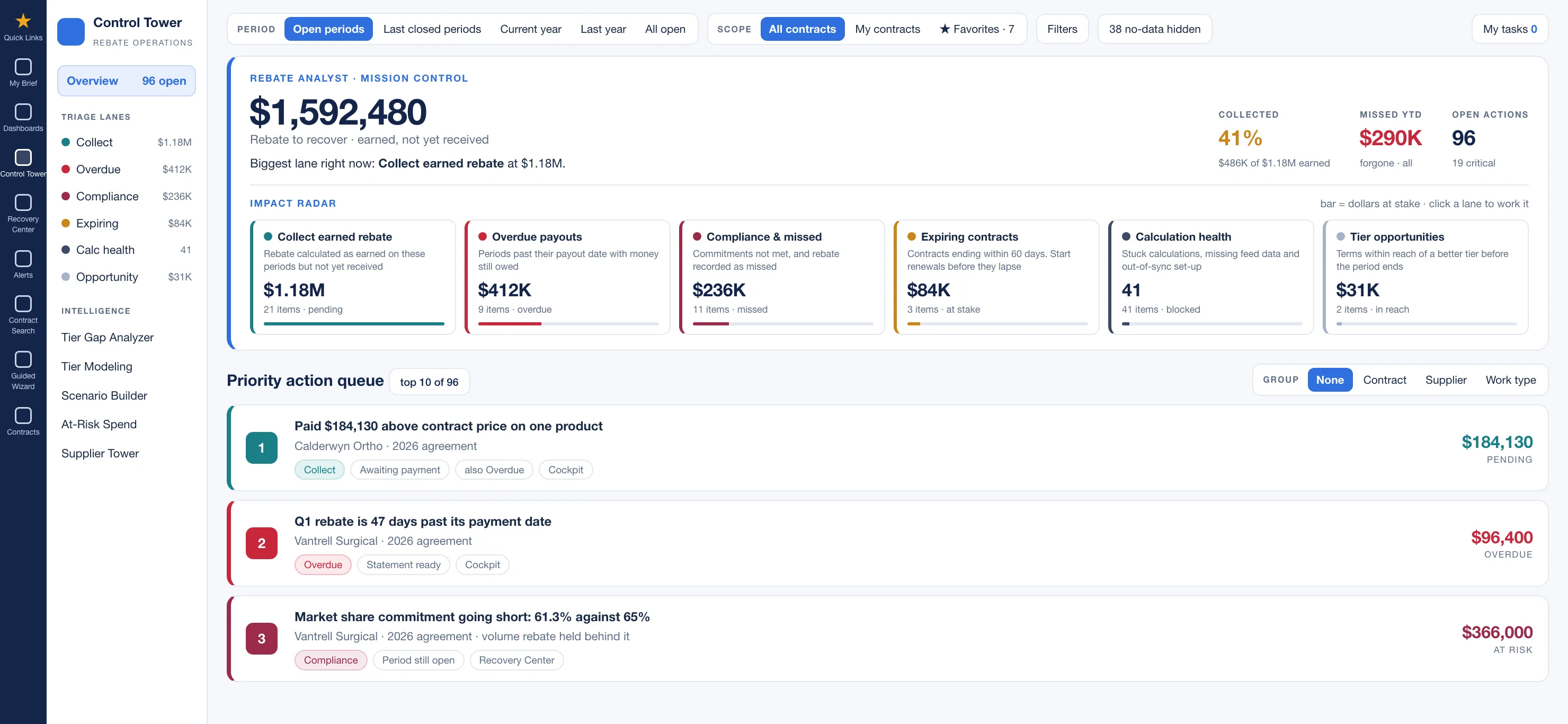Switch period to All open
1568x724 pixels.
665,29
